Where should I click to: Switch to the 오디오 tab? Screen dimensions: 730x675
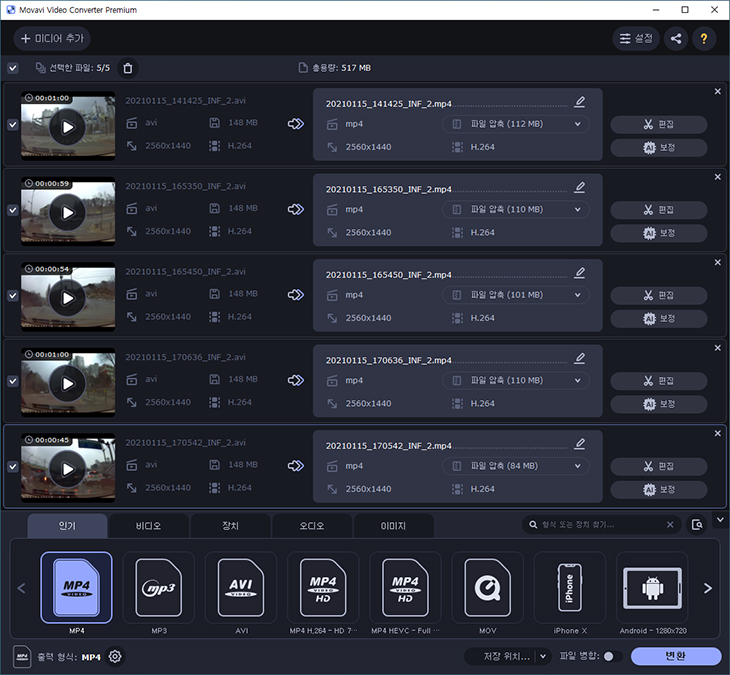[x=311, y=526]
